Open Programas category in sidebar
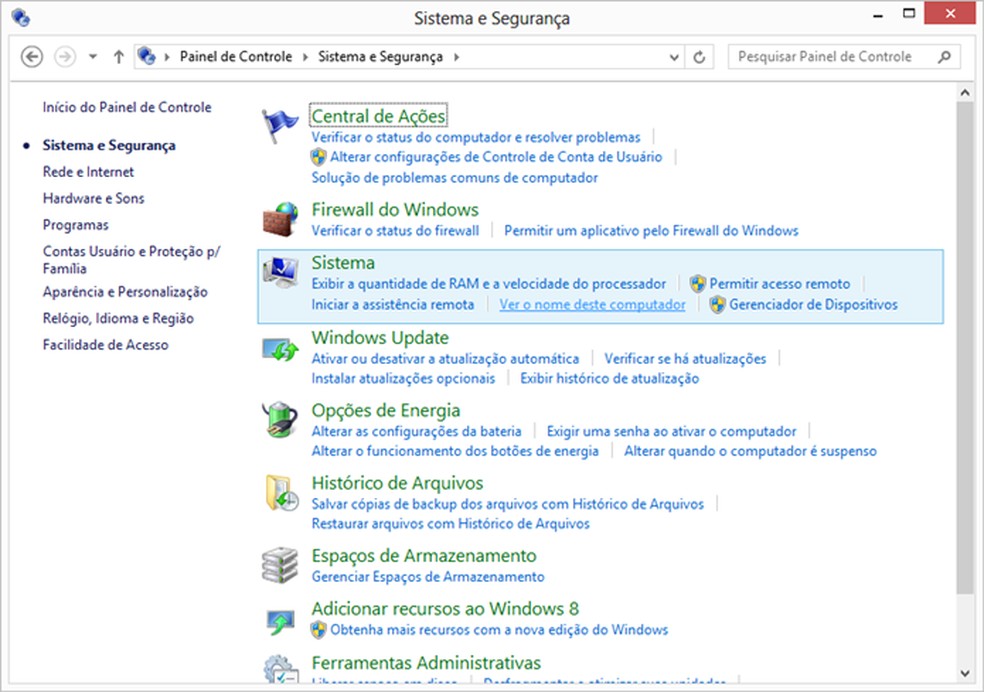Image resolution: width=984 pixels, height=692 pixels. tap(75, 225)
